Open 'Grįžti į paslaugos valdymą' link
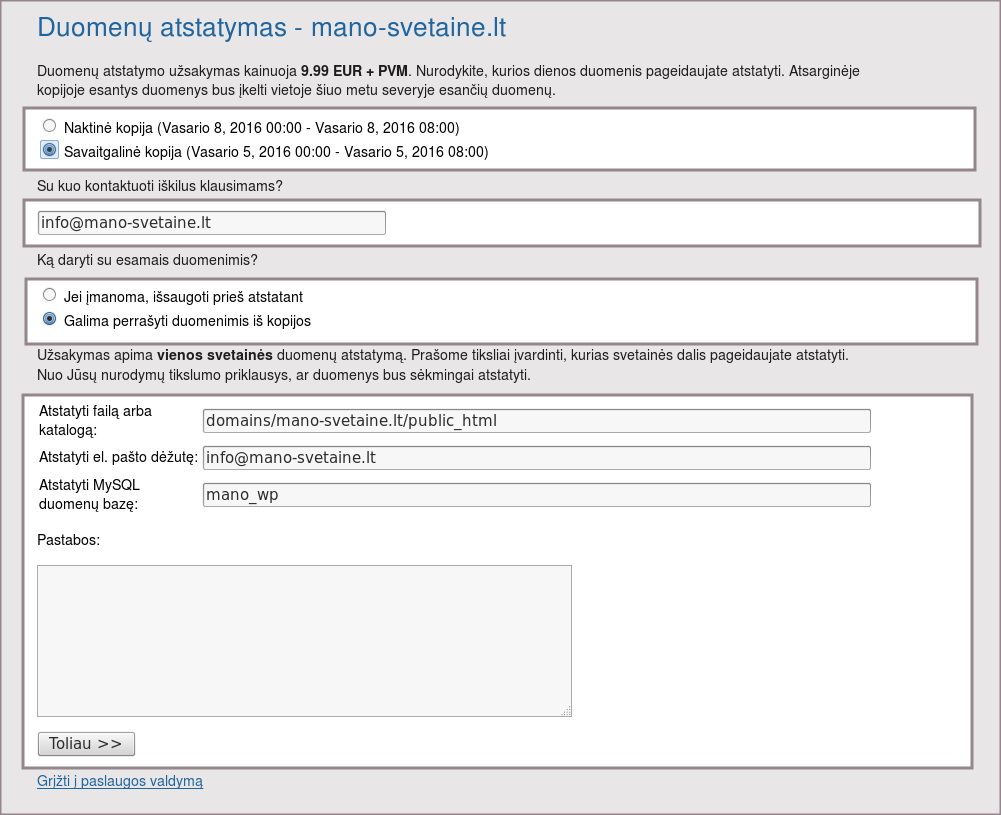The width and height of the screenshot is (1001, 815). point(120,781)
